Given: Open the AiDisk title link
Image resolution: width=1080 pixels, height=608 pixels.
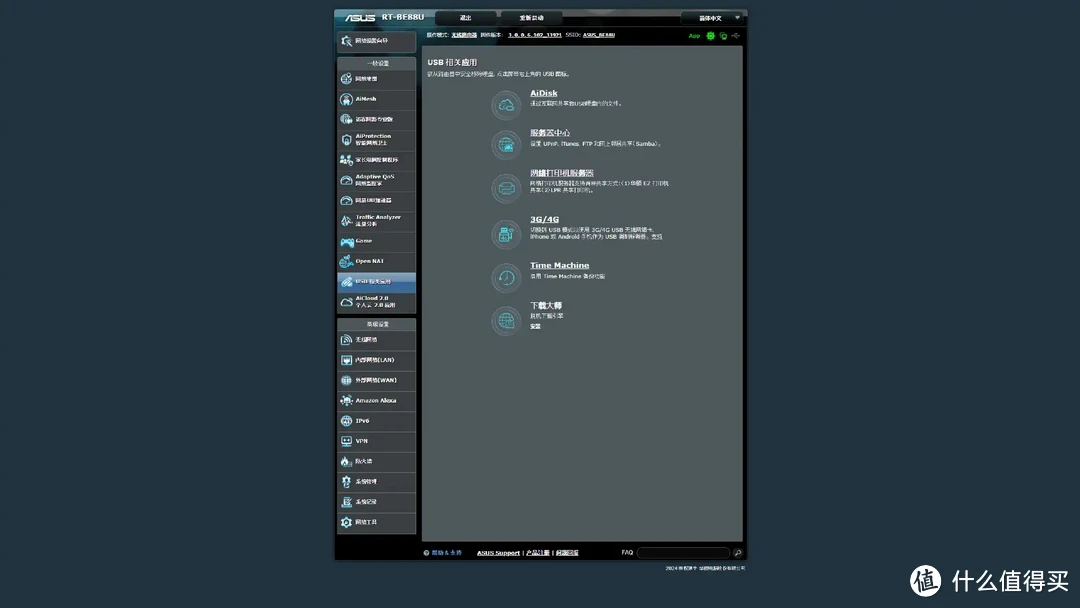Looking at the screenshot, I should [x=543, y=93].
